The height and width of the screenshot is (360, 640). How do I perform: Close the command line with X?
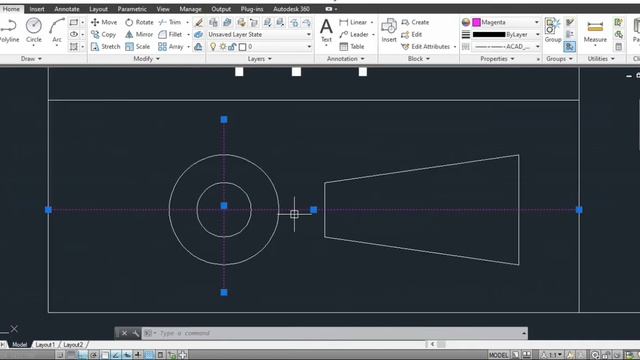tap(124, 333)
